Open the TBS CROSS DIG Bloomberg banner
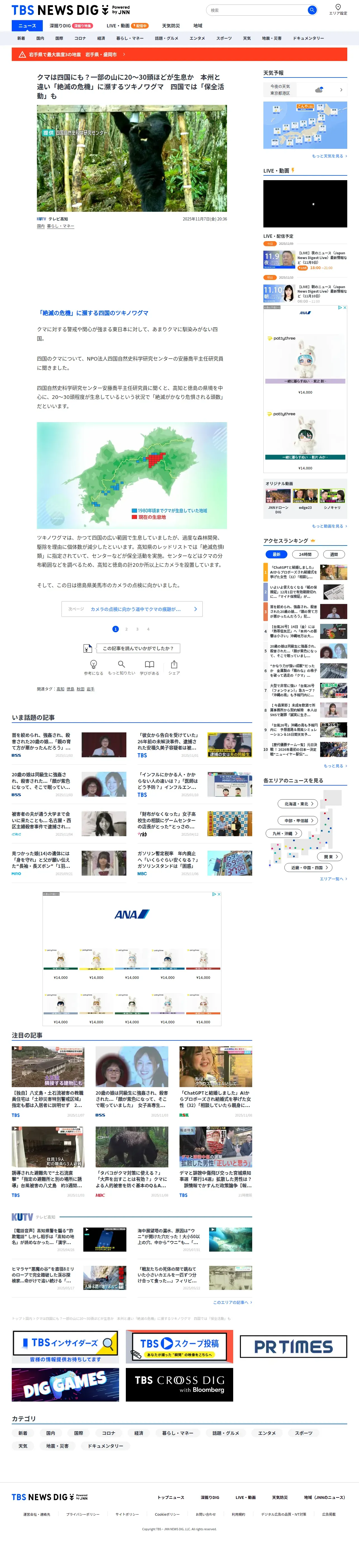Image resolution: width=359 pixels, height=1568 pixels. (179, 1385)
